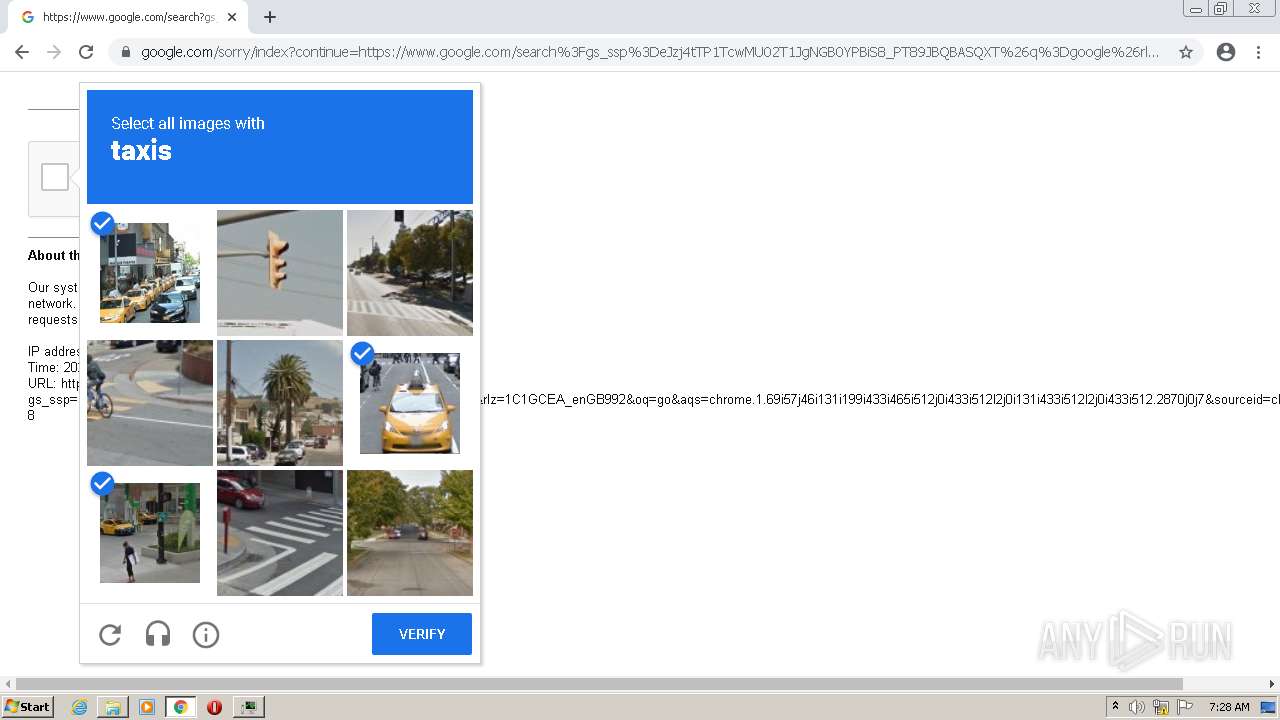Image resolution: width=1280 pixels, height=720 pixels.
Task: Select the cyclist on sidewalk tile
Action: (150, 403)
